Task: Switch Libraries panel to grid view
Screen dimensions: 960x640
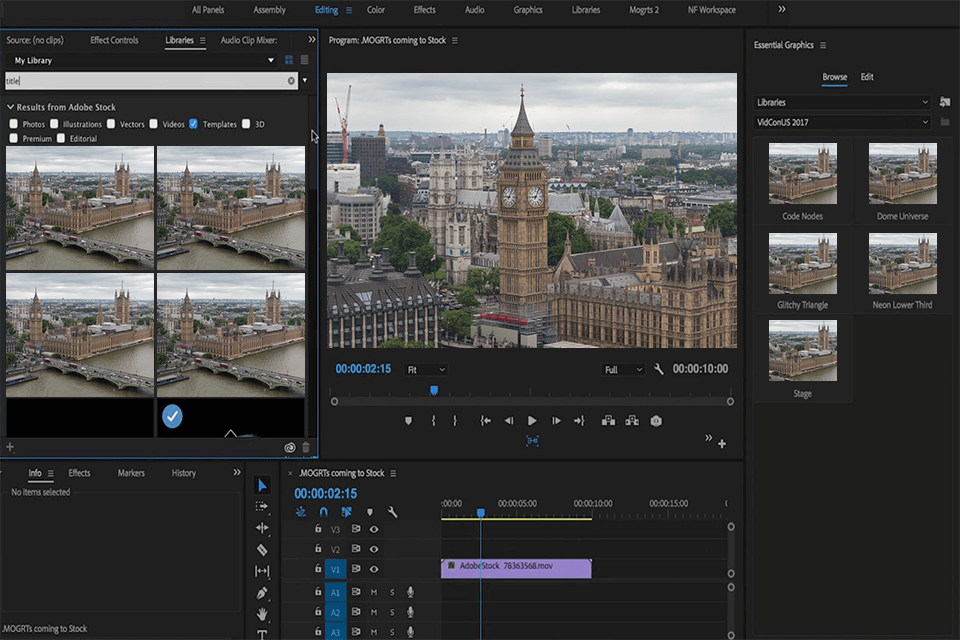Action: 288,60
